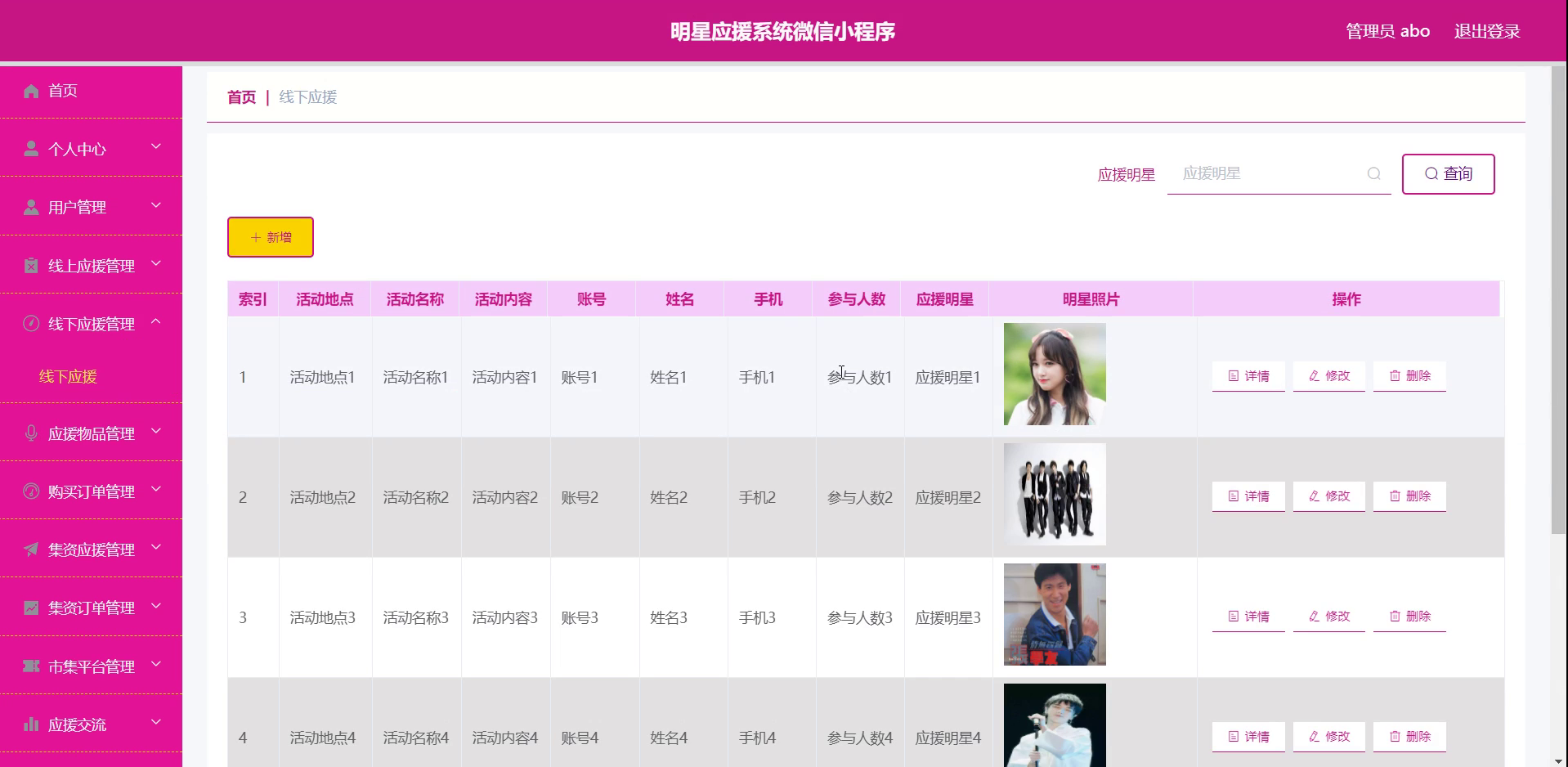The height and width of the screenshot is (767, 1568).
Task: Open the 集资应援管理 sidebar menu
Action: [x=91, y=549]
